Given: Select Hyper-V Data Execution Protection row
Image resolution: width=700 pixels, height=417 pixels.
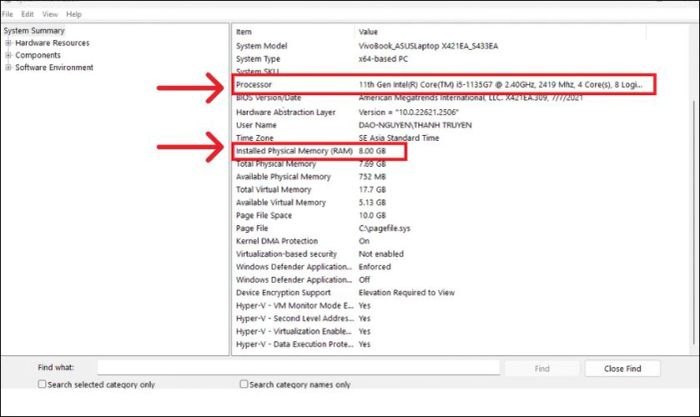Looking at the screenshot, I should (440, 345).
